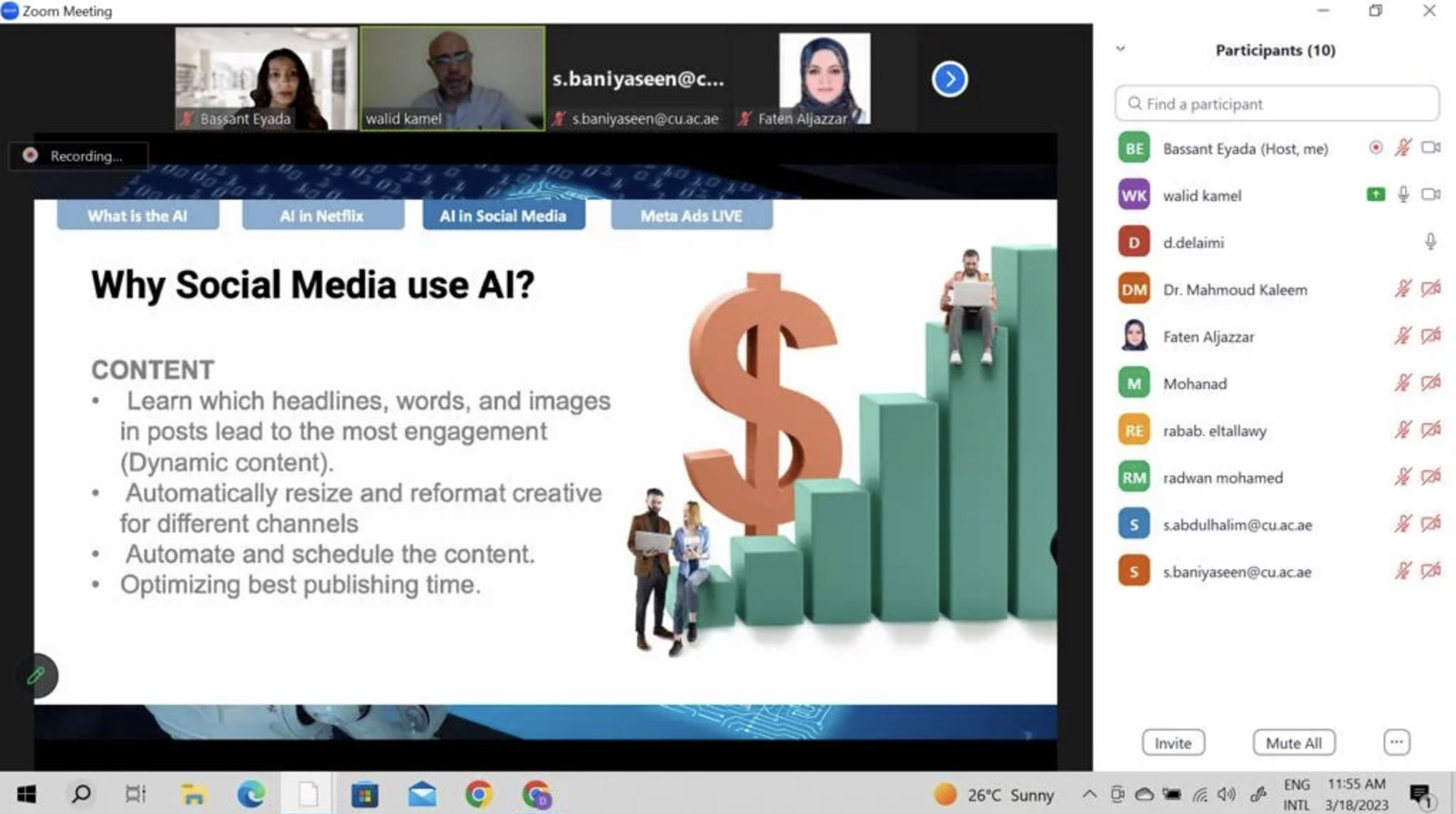Toggle walid kamel's microphone icon

[x=1403, y=195]
